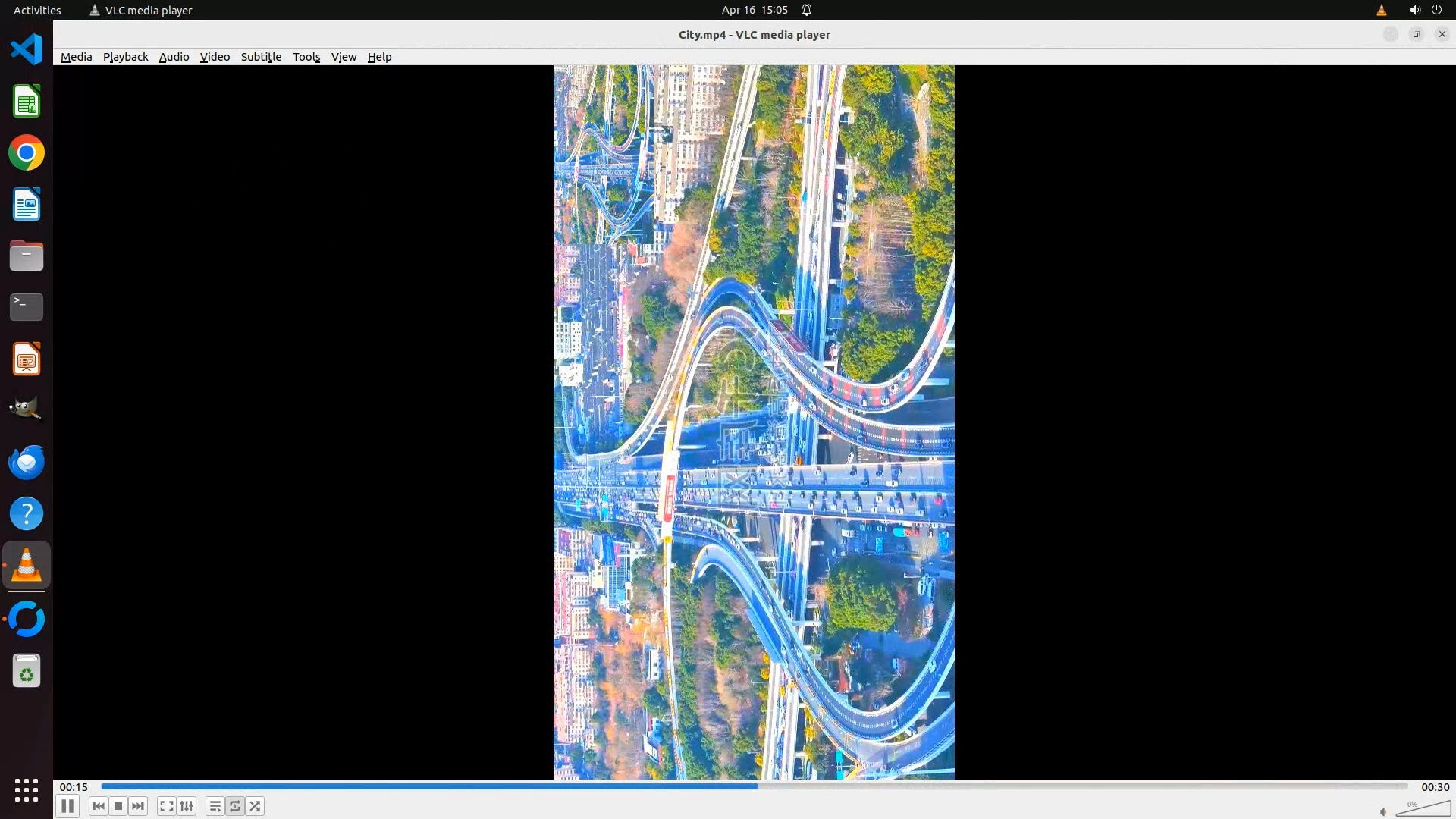This screenshot has height=819, width=1456.
Task: Click the elapsed time label 00:15
Action: coord(74,787)
